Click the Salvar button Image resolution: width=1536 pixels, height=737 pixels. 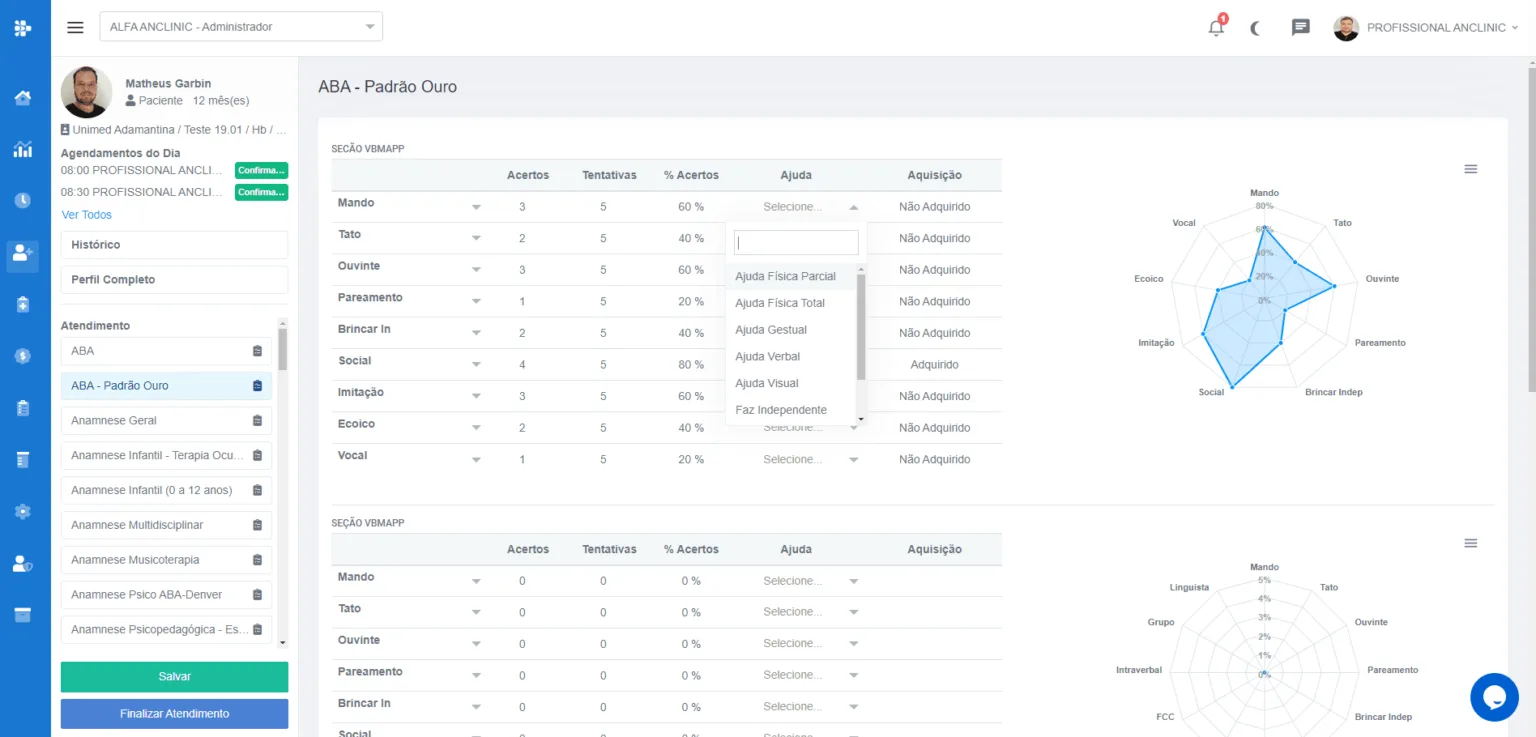click(x=174, y=677)
